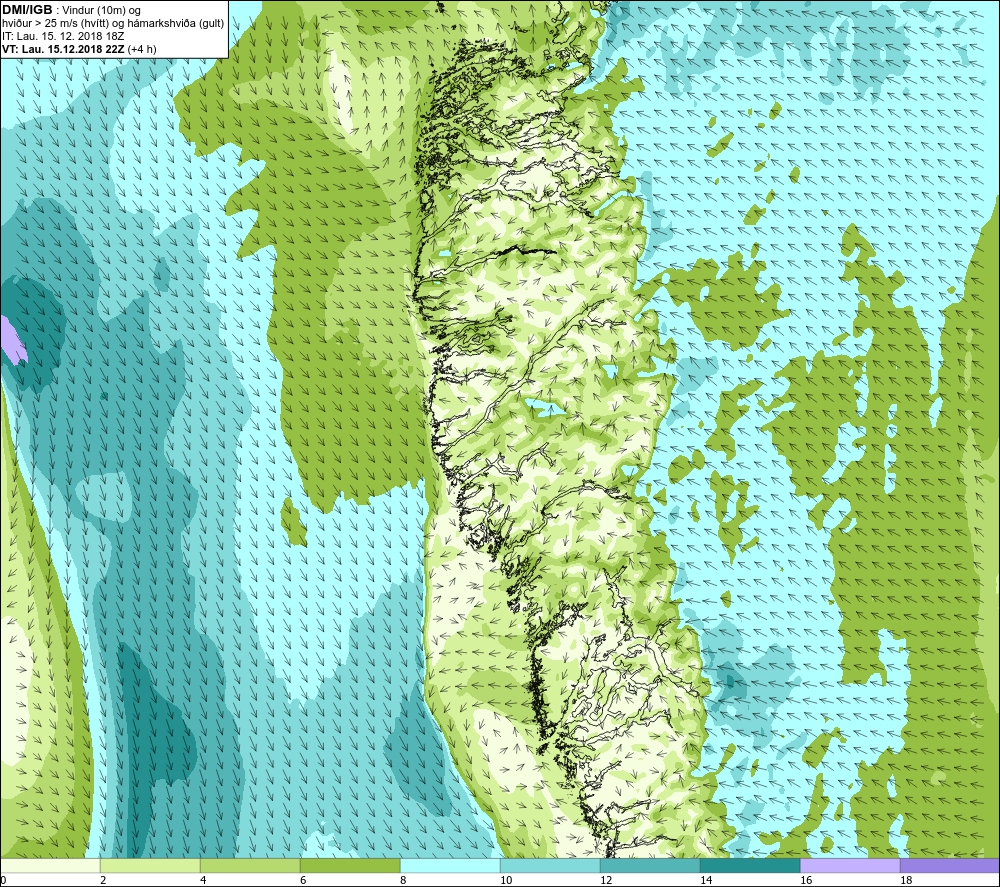1000x887 pixels.
Task: Click the scale label "8"
Action: coord(403,881)
